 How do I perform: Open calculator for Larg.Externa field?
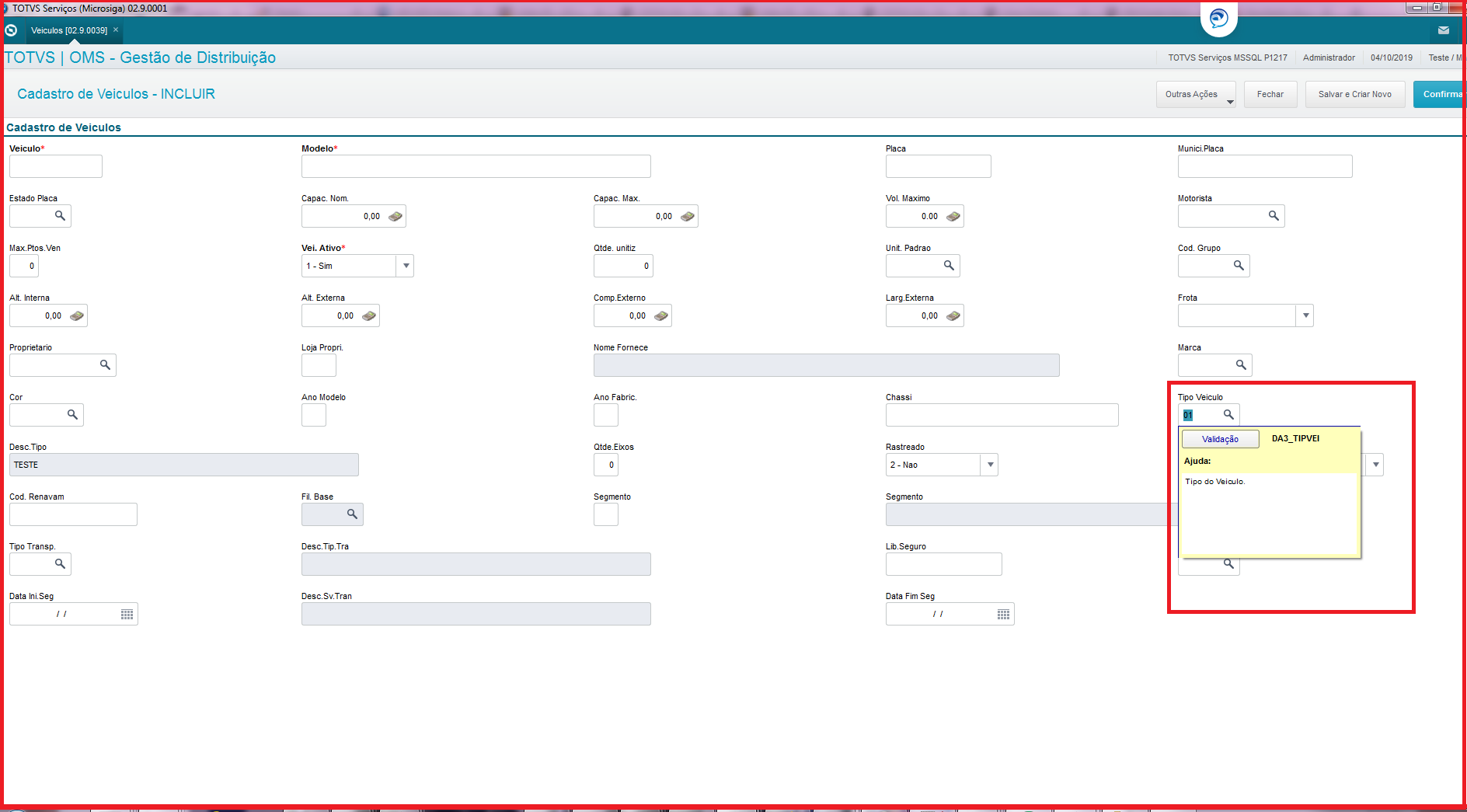pos(953,315)
